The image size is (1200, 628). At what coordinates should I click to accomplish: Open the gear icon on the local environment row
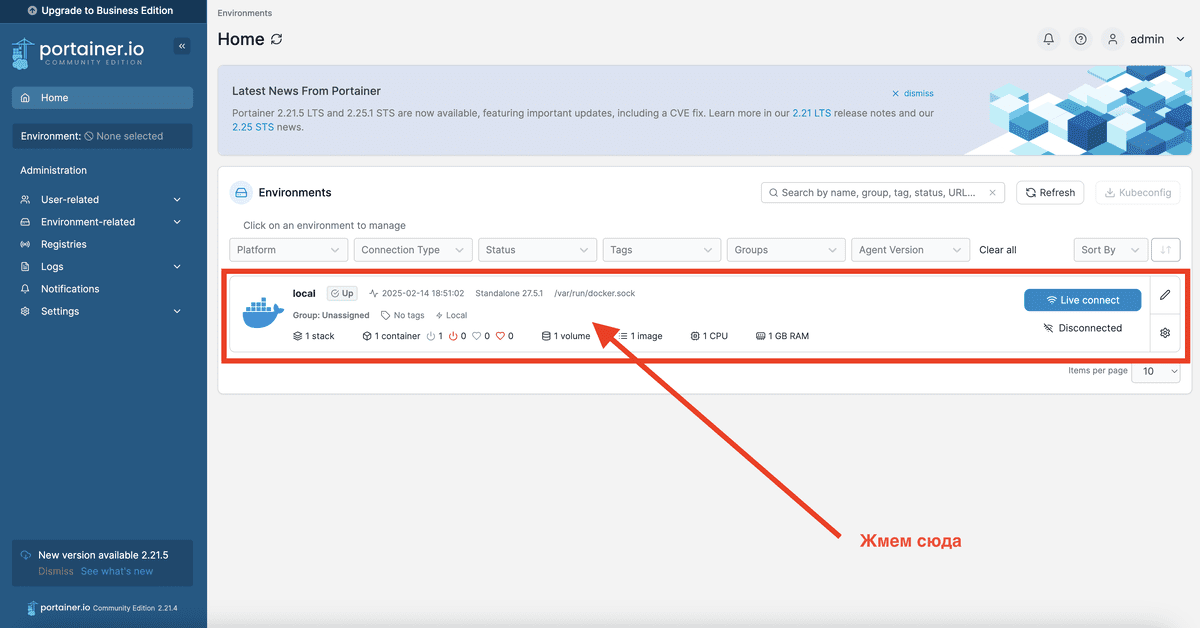tap(1164, 333)
